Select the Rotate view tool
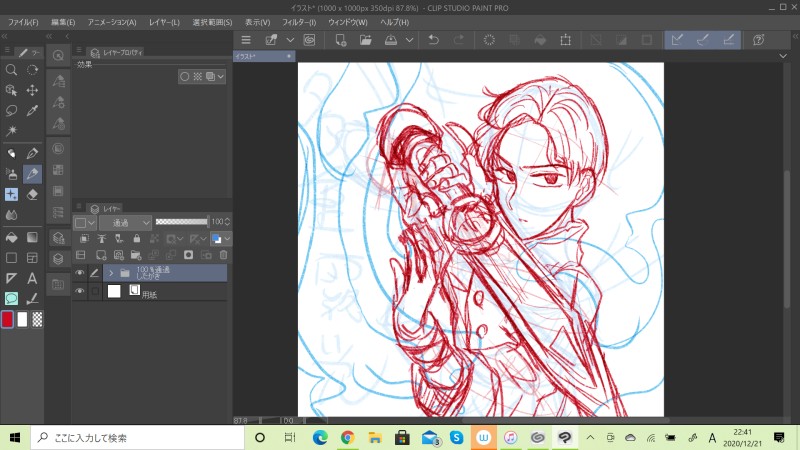This screenshot has height=450, width=800. pos(32,70)
